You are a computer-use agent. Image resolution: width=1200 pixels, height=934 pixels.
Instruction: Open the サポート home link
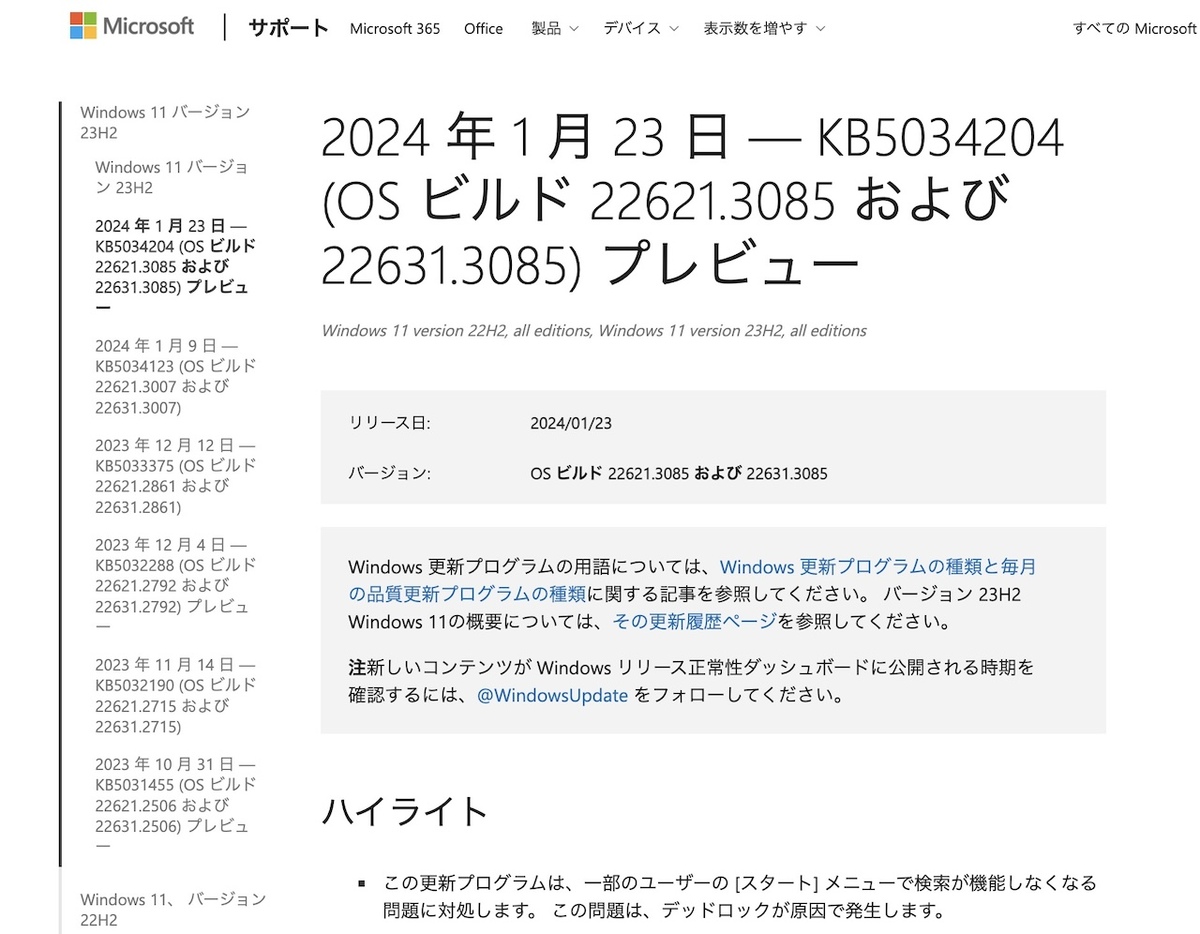288,28
